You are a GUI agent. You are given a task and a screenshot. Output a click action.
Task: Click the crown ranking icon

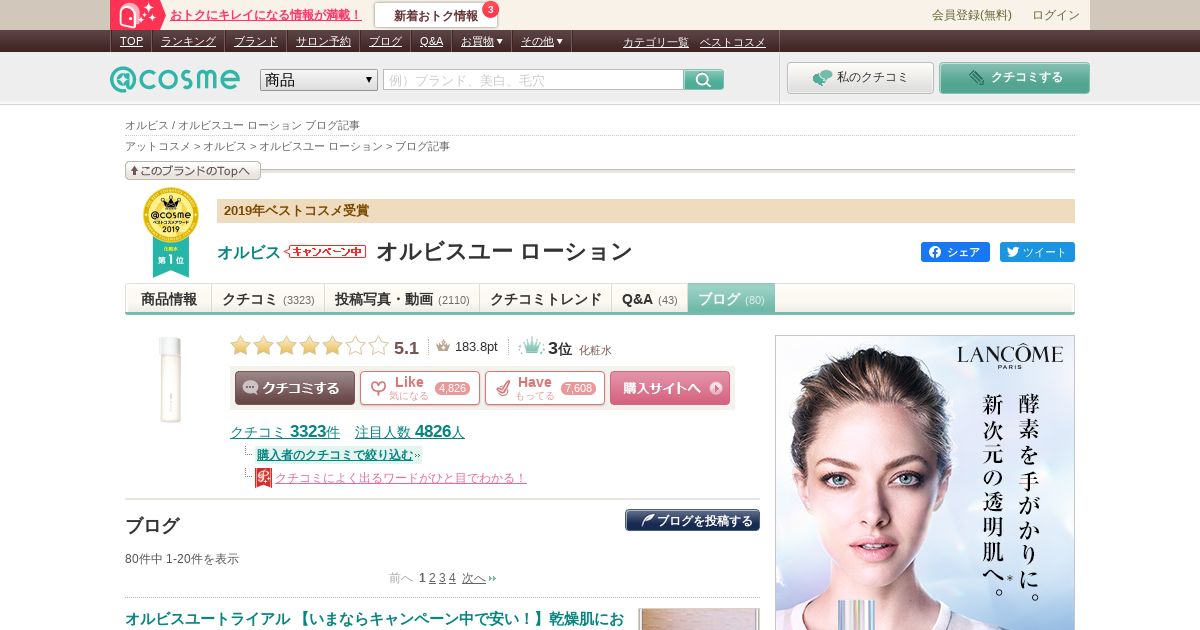coord(532,346)
